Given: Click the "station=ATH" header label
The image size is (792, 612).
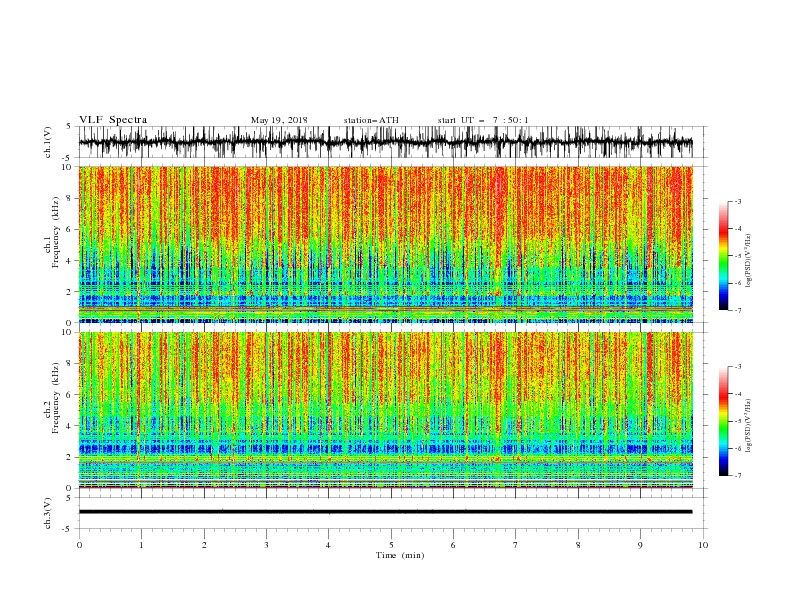Looking at the screenshot, I should click(x=371, y=120).
